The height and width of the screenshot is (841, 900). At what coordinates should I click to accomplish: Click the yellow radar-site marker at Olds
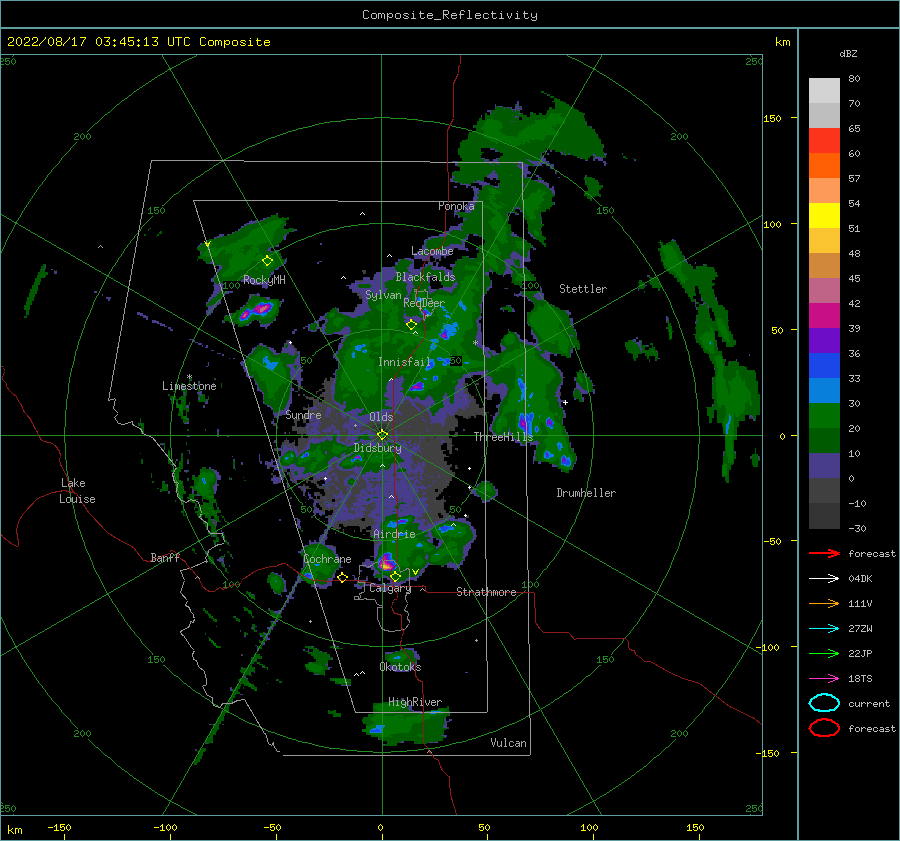tap(382, 435)
